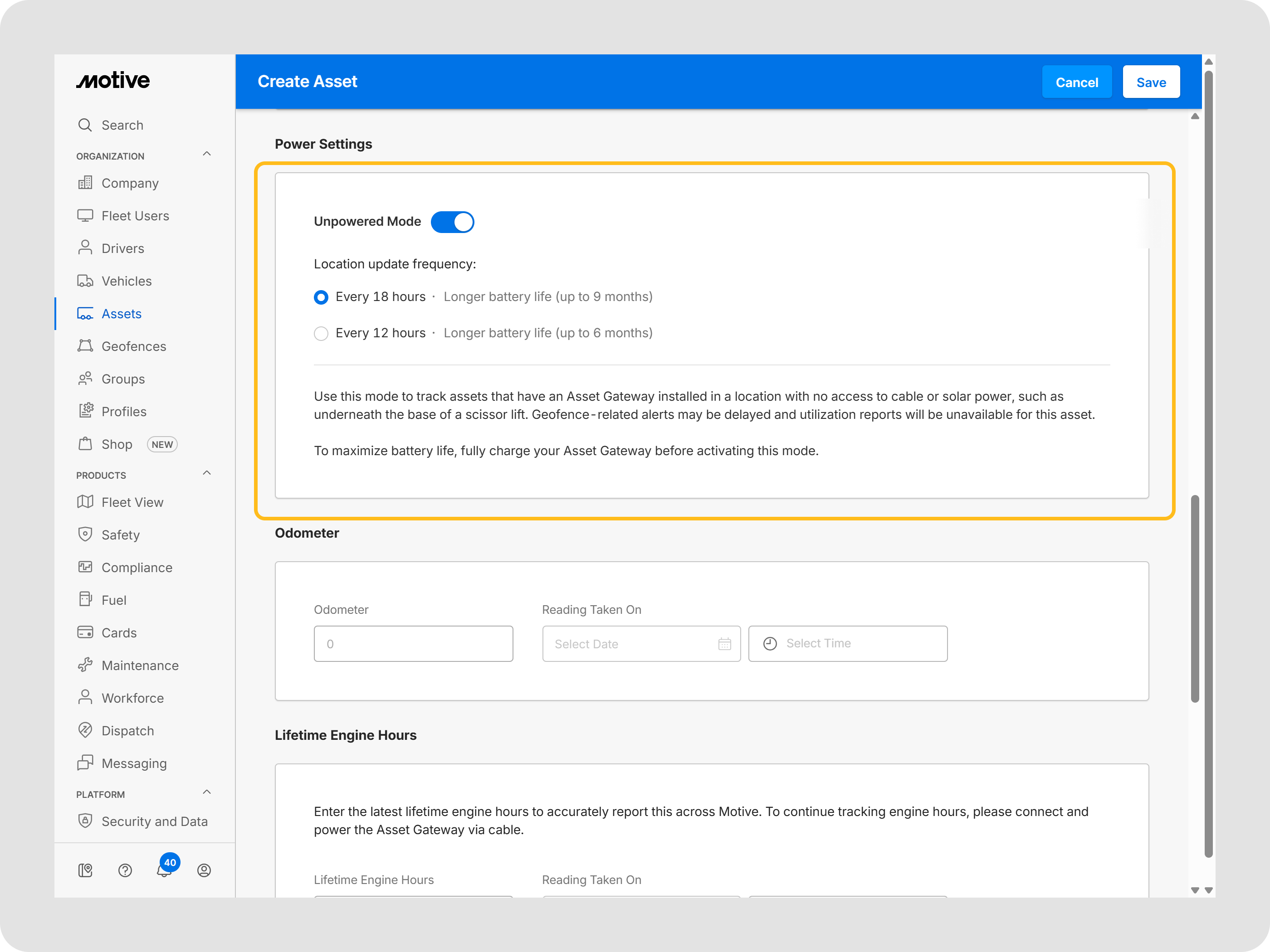Click the Cancel button
Screen dimensions: 1270x952
click(1076, 82)
